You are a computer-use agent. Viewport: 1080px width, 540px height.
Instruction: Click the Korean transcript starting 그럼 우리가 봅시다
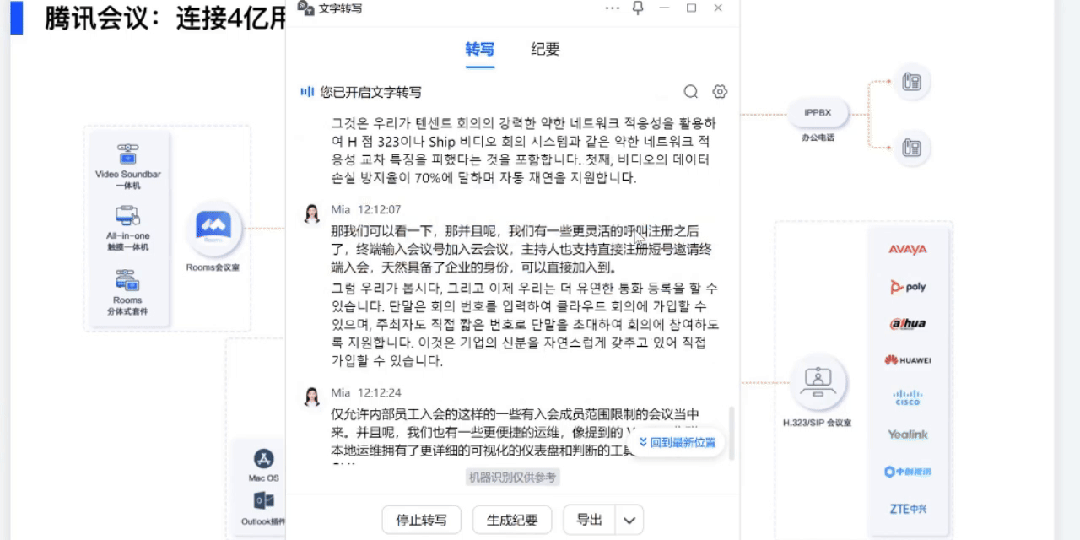coord(525,324)
